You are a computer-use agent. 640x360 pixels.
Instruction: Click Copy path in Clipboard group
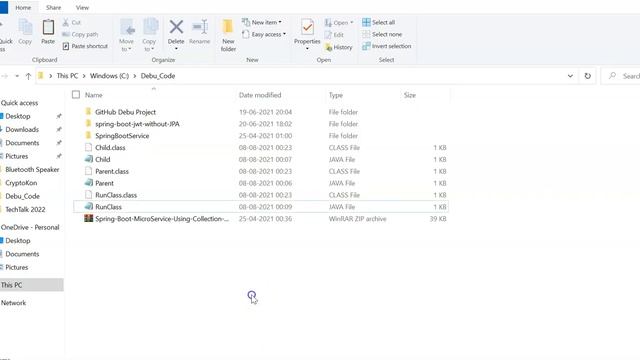[x=80, y=34]
